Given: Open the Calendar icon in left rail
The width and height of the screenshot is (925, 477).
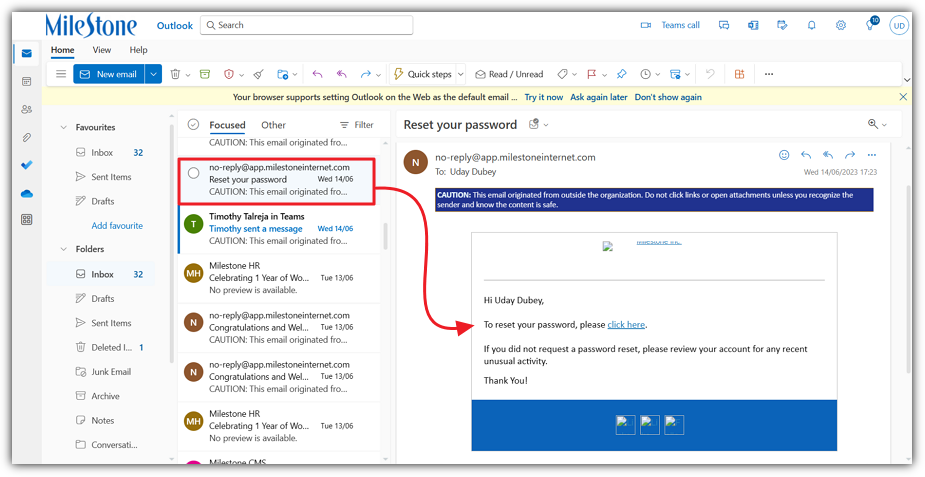Looking at the screenshot, I should 27,81.
